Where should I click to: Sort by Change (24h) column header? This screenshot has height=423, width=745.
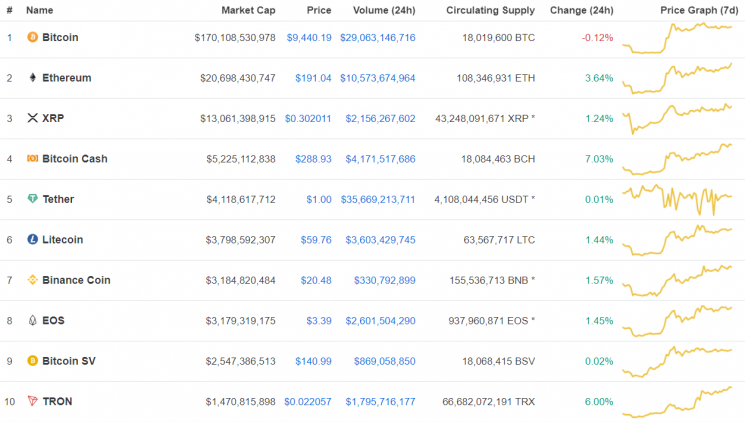pos(582,10)
